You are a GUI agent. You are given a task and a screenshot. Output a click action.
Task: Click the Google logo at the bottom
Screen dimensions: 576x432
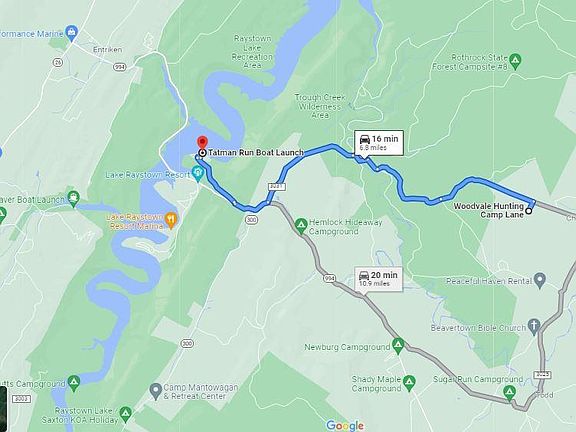click(345, 425)
